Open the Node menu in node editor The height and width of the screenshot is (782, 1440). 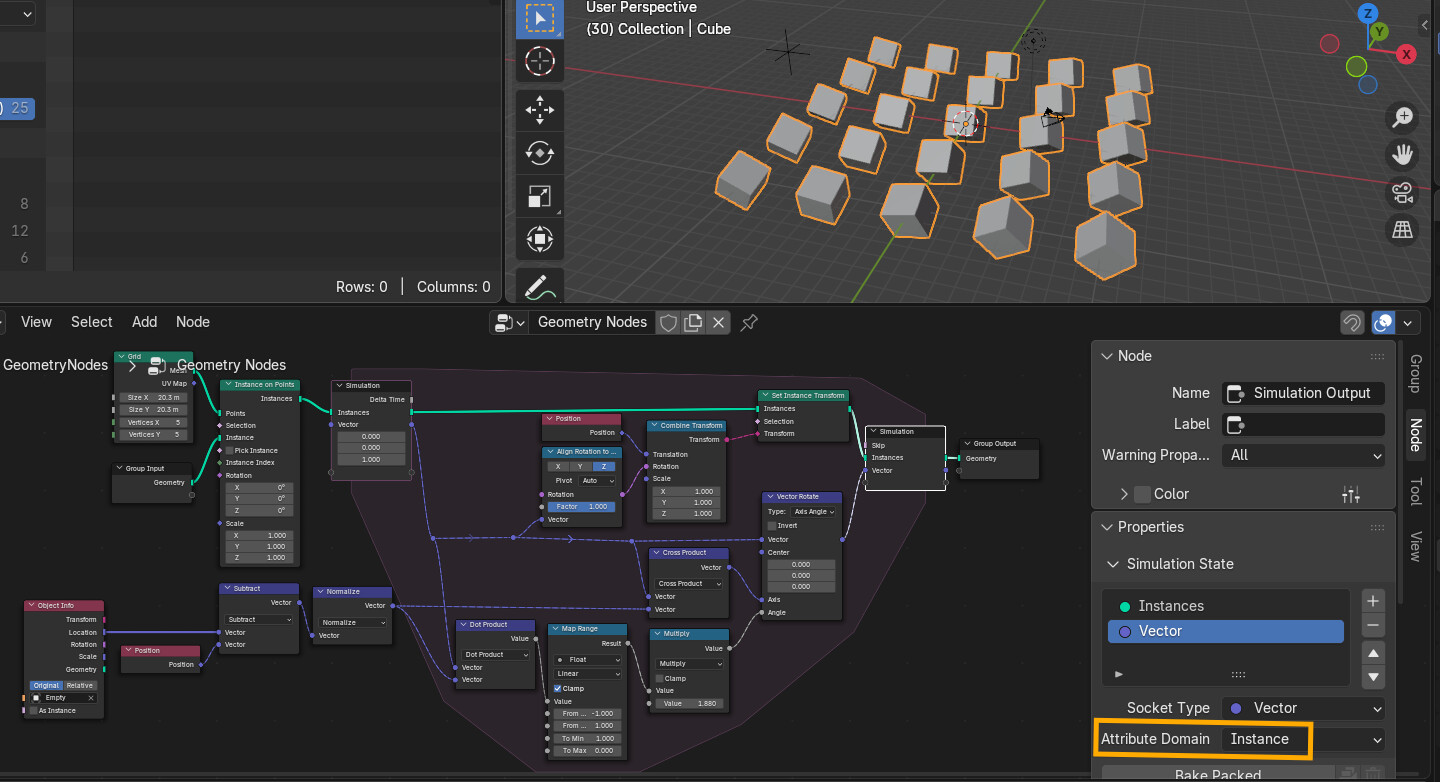pyautogui.click(x=193, y=322)
